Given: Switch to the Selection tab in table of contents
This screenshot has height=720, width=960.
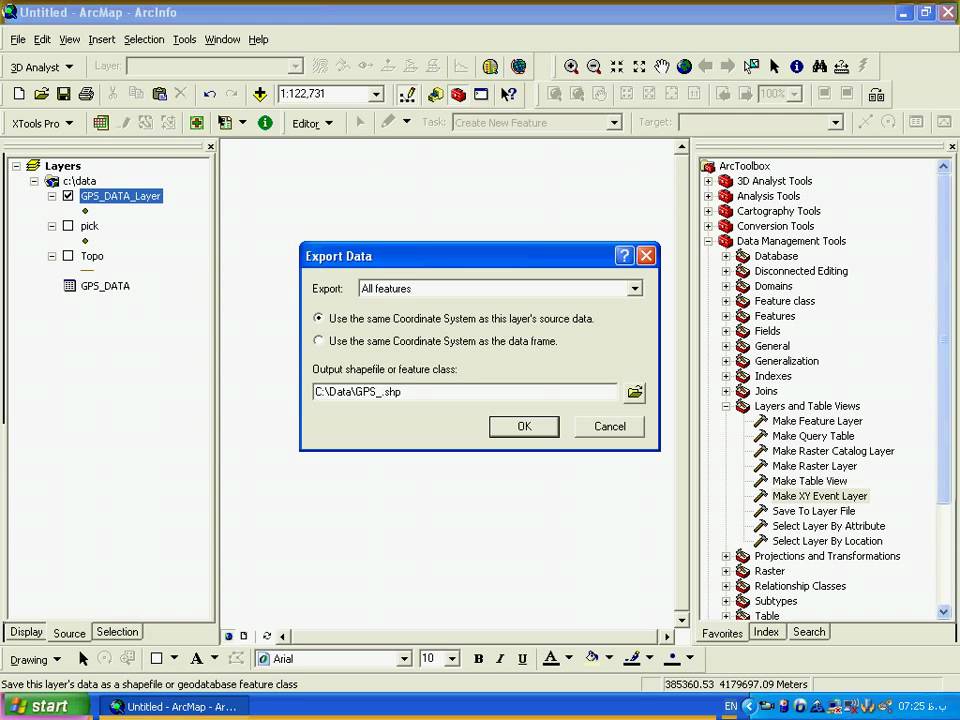Looking at the screenshot, I should click(117, 632).
